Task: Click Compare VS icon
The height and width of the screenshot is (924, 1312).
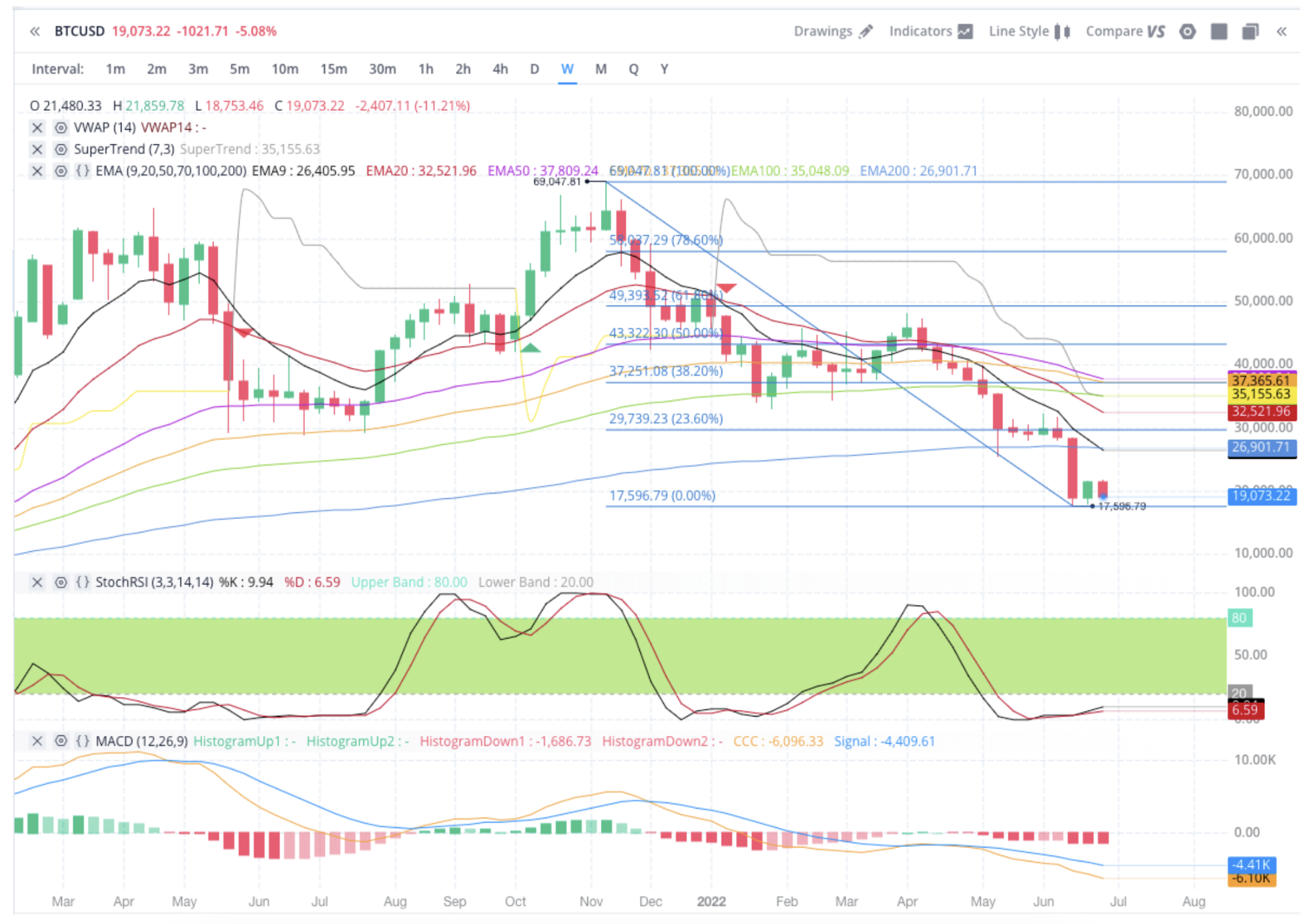Action: click(x=1156, y=31)
